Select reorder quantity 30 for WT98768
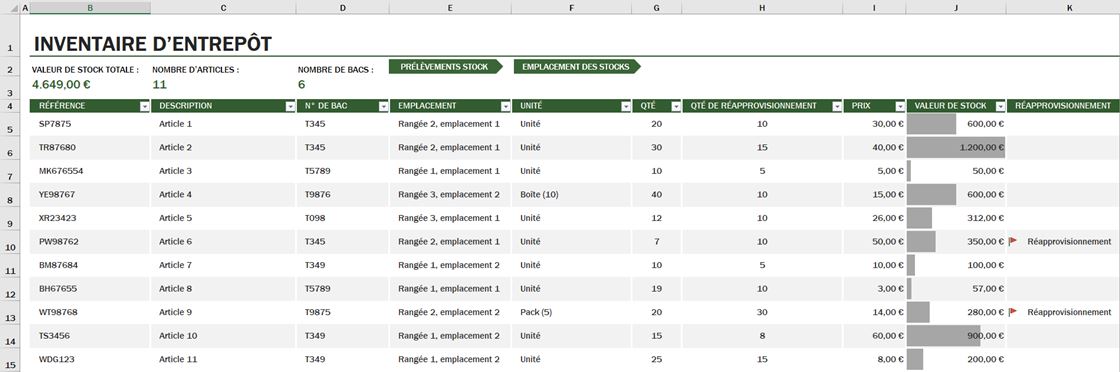Screen dimensions: 1120x372 click(762, 312)
